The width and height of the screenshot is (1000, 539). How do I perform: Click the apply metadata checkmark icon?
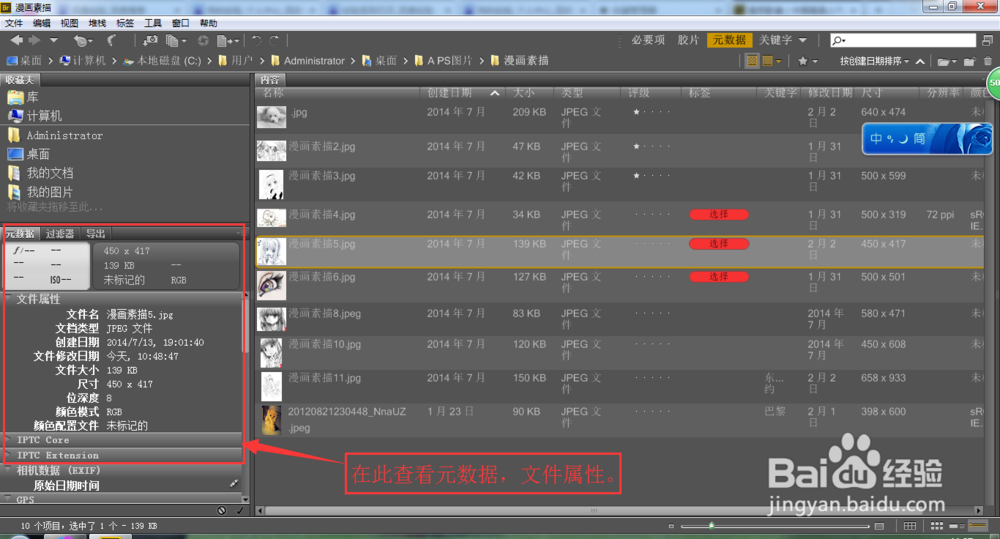pyautogui.click(x=240, y=510)
